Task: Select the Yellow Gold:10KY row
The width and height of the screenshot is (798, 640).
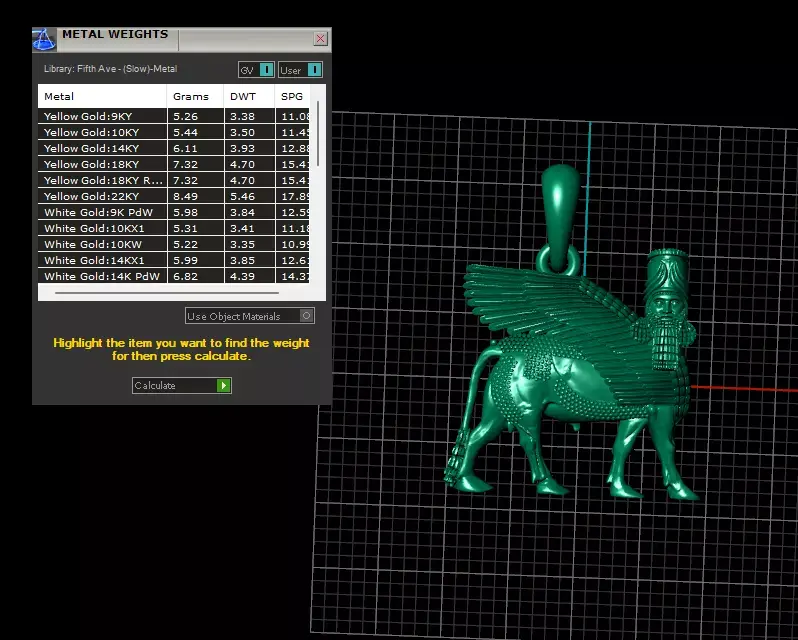Action: point(174,132)
